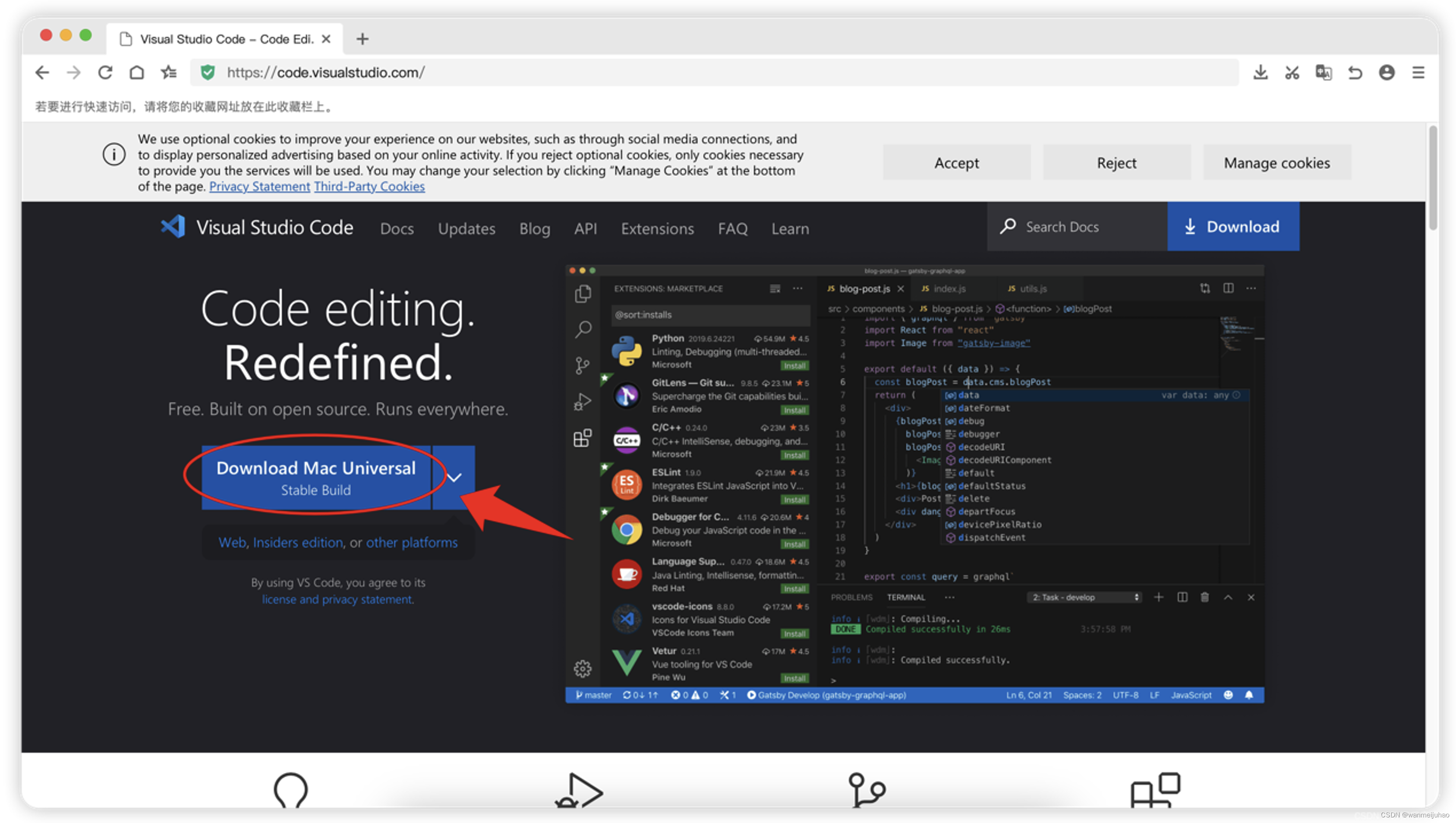Screen dimensions: 1456x823
Task: Open browser downloads icon
Action: (x=1260, y=73)
